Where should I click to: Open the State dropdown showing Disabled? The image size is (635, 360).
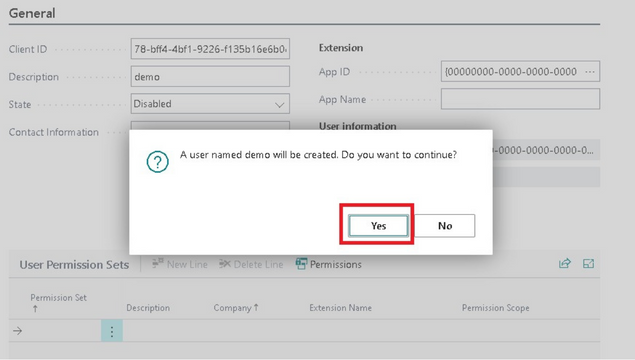pyautogui.click(x=210, y=104)
